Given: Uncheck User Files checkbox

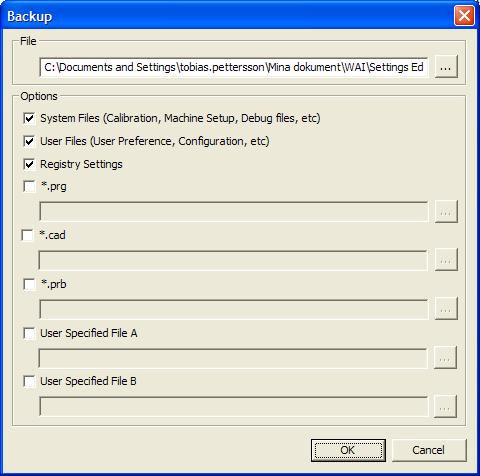Looking at the screenshot, I should click(29, 141).
